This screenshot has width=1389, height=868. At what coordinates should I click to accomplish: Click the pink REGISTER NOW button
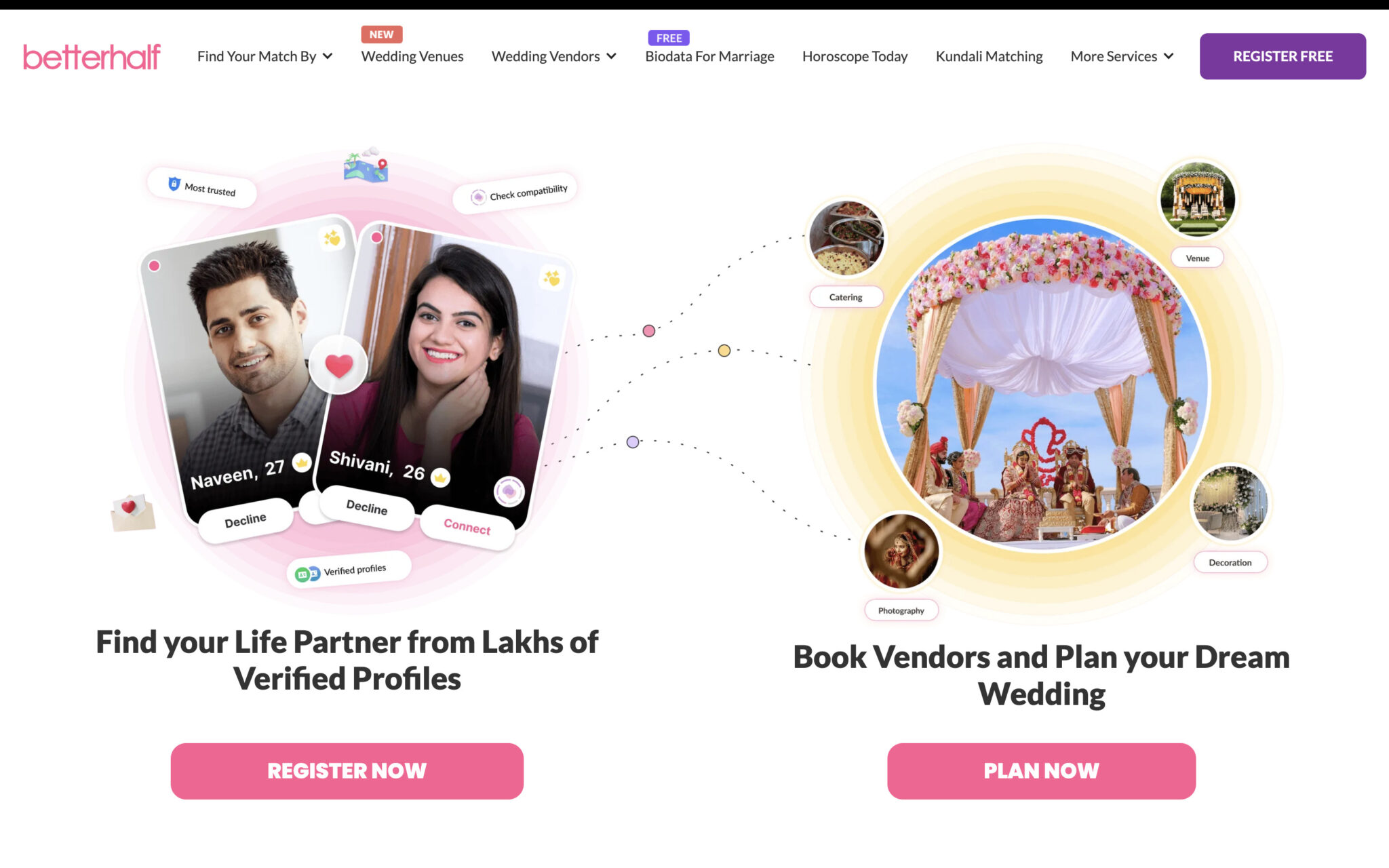pyautogui.click(x=347, y=771)
